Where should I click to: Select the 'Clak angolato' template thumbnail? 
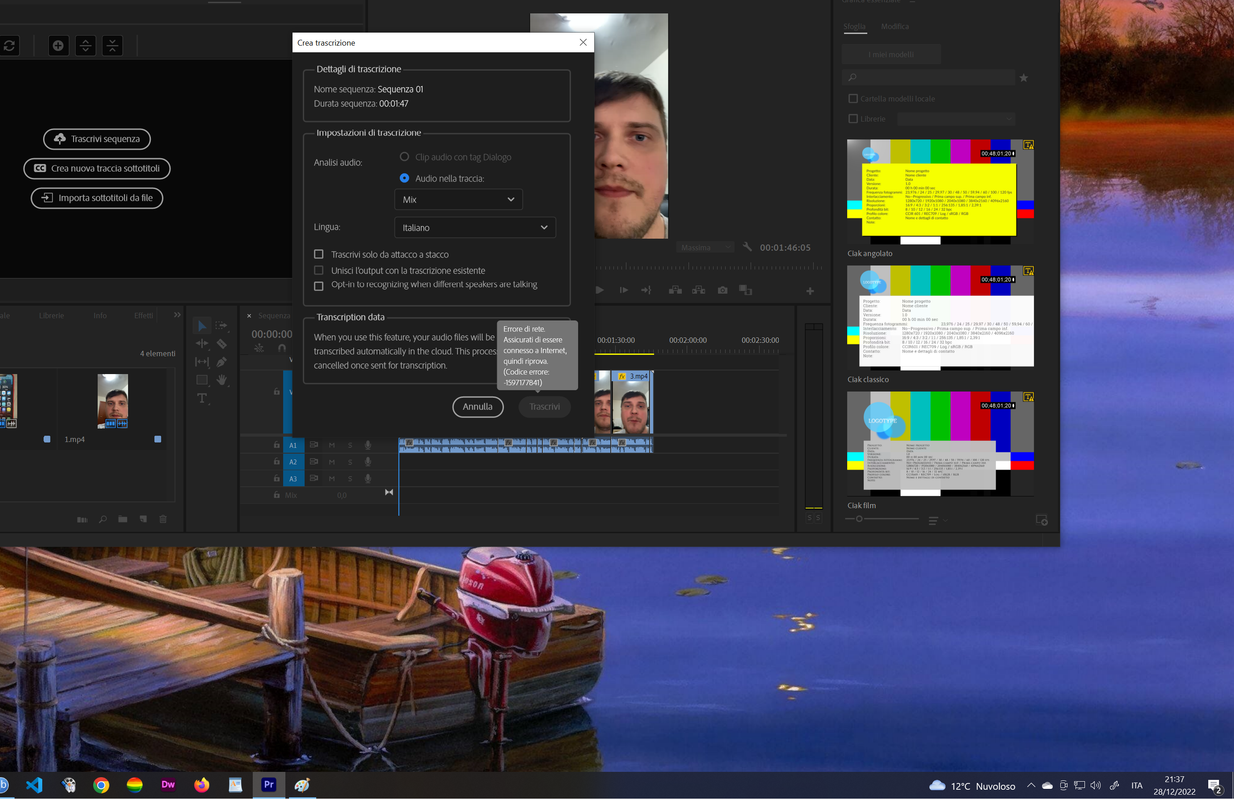click(941, 192)
